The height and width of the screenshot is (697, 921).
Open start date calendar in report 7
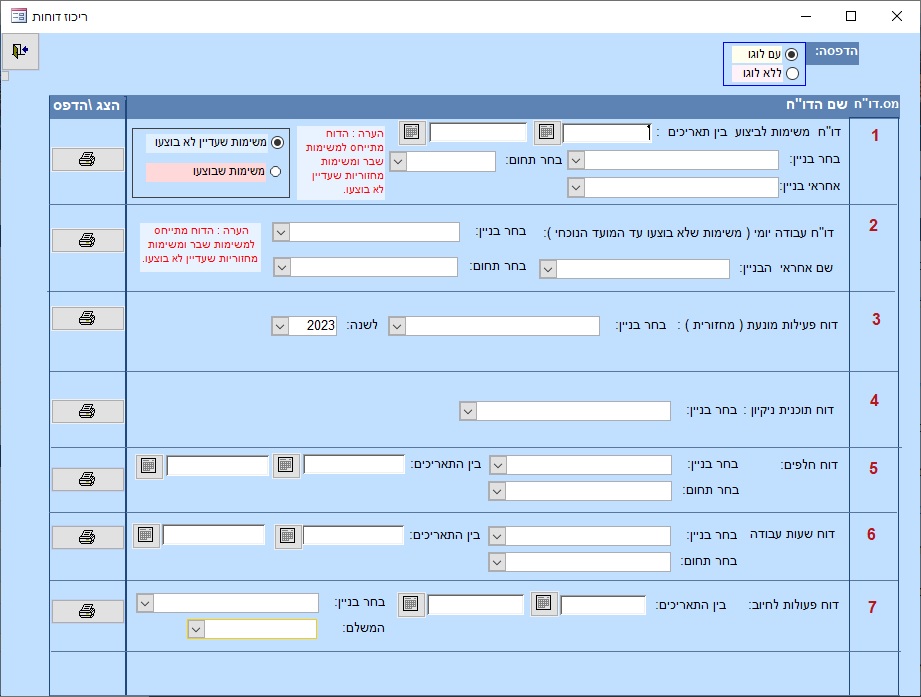click(x=543, y=603)
